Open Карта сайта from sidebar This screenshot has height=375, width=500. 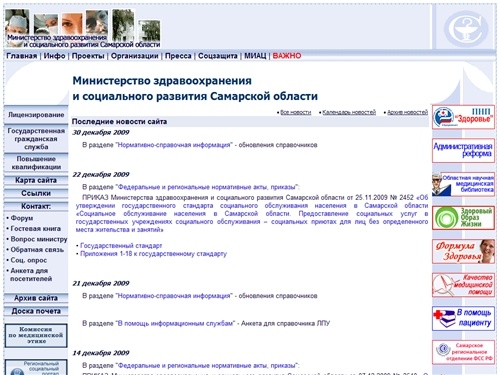[36, 180]
